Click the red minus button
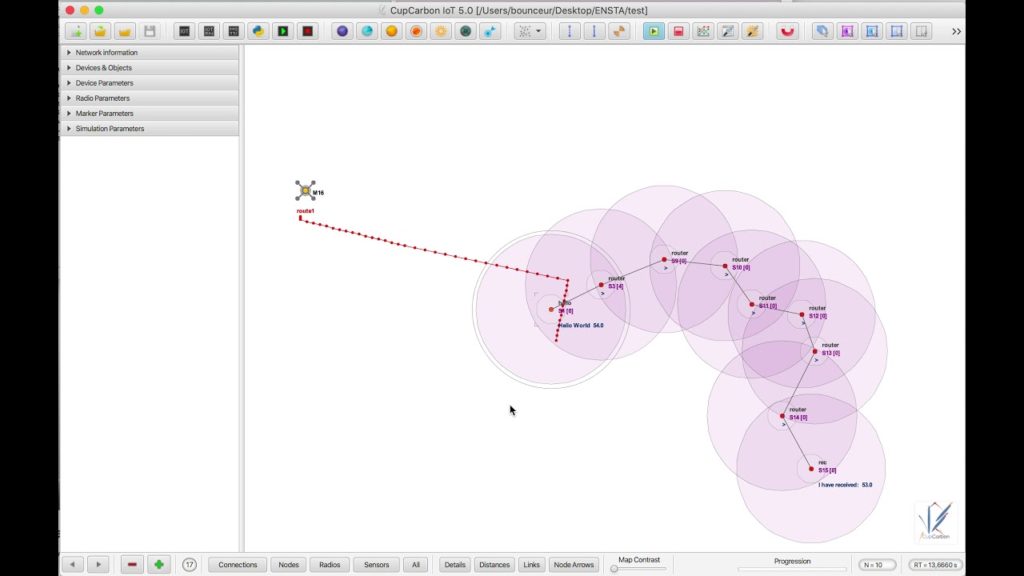The image size is (1024, 576). coord(132,564)
